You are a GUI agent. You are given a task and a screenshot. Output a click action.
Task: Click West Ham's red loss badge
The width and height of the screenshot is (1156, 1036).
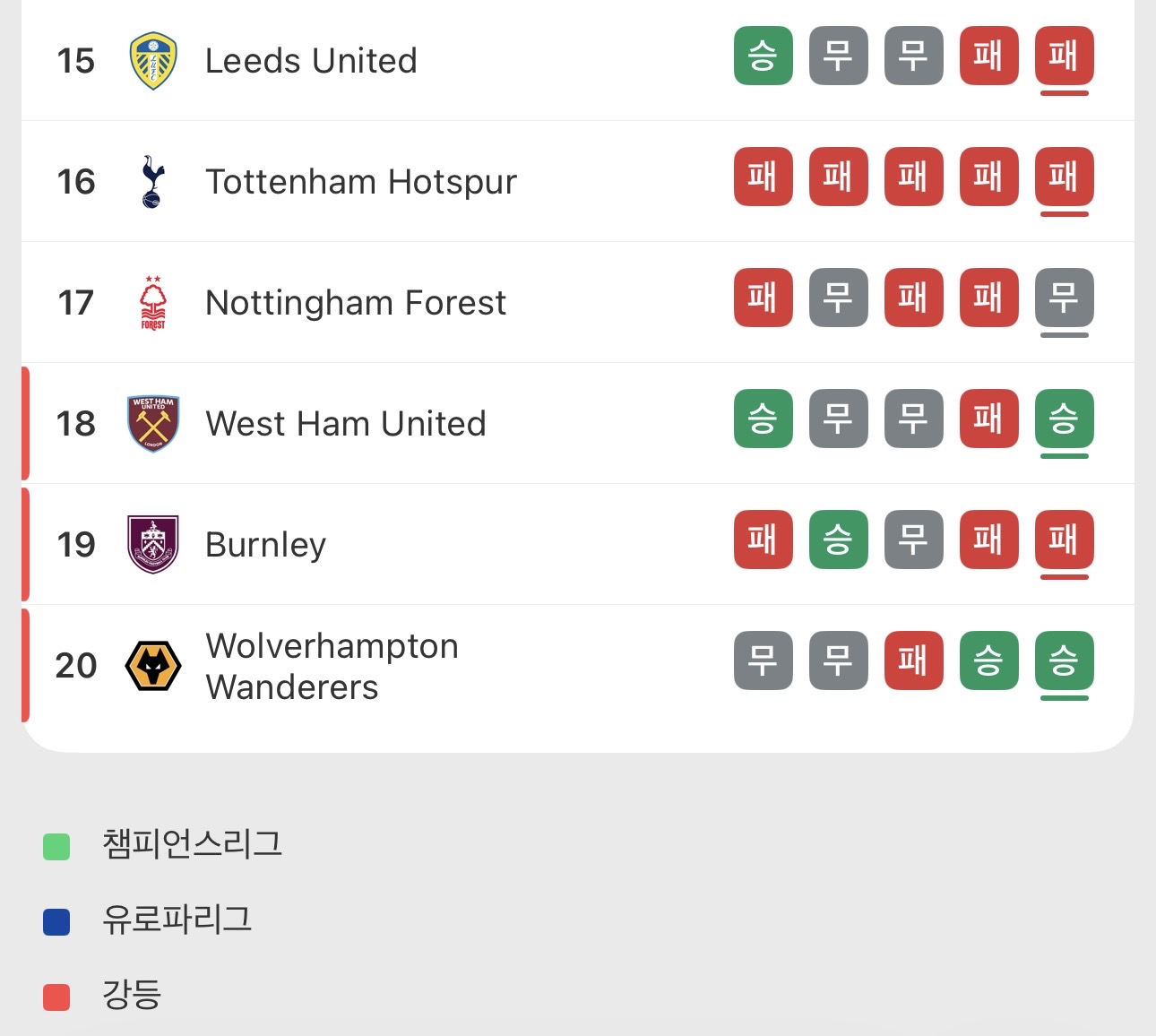(988, 419)
